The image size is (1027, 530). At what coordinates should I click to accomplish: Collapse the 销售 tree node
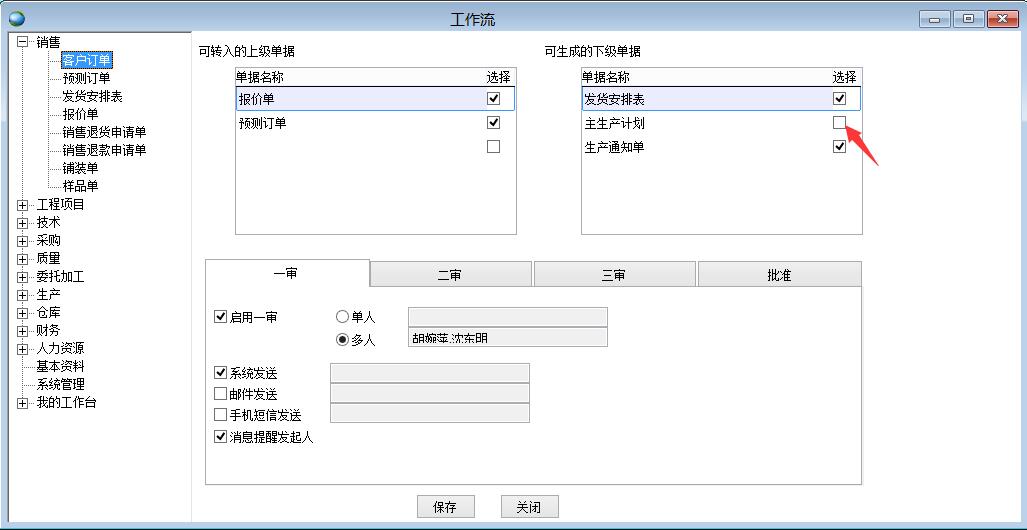[23, 42]
